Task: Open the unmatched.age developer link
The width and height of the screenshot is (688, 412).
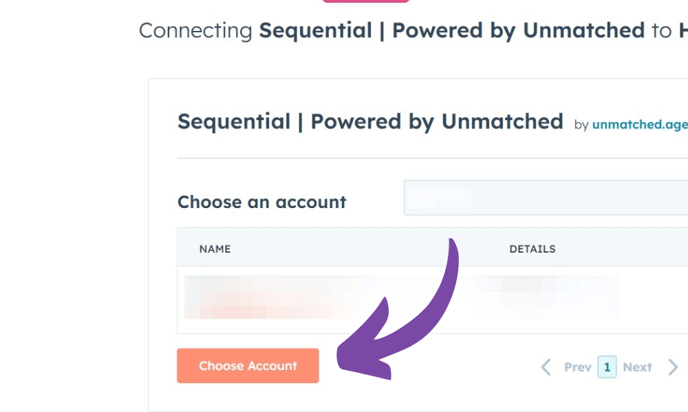Action: (x=640, y=125)
